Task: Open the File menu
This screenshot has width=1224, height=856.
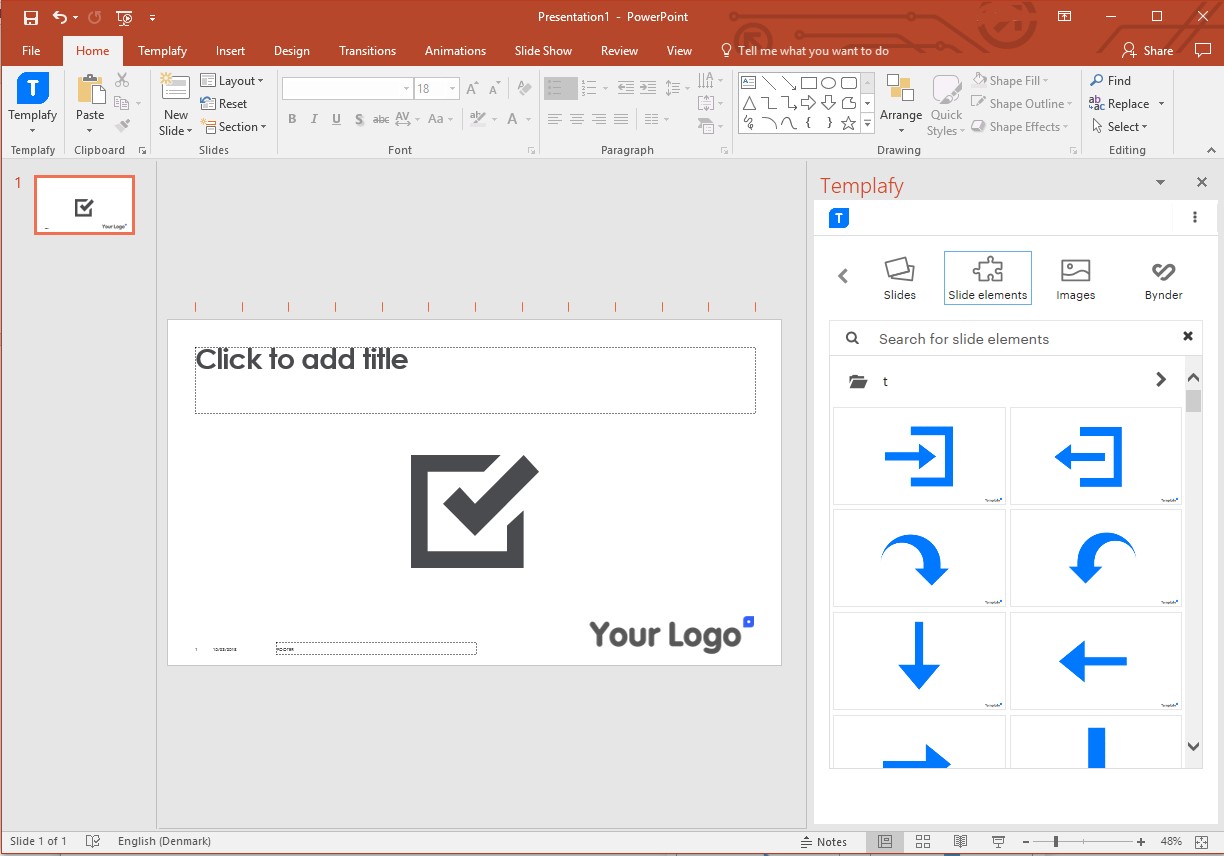Action: [x=31, y=50]
